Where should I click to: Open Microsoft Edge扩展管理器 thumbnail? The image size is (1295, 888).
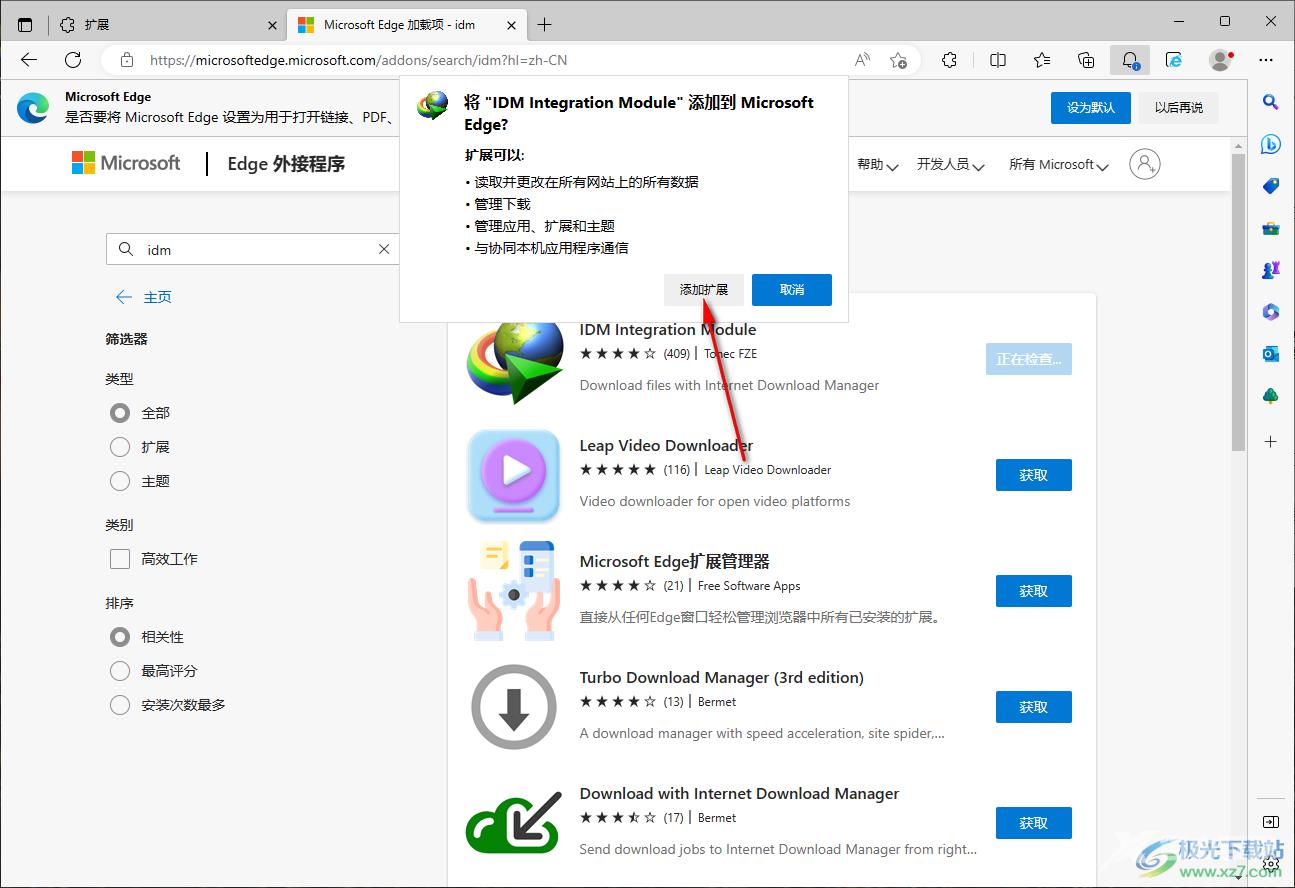514,591
